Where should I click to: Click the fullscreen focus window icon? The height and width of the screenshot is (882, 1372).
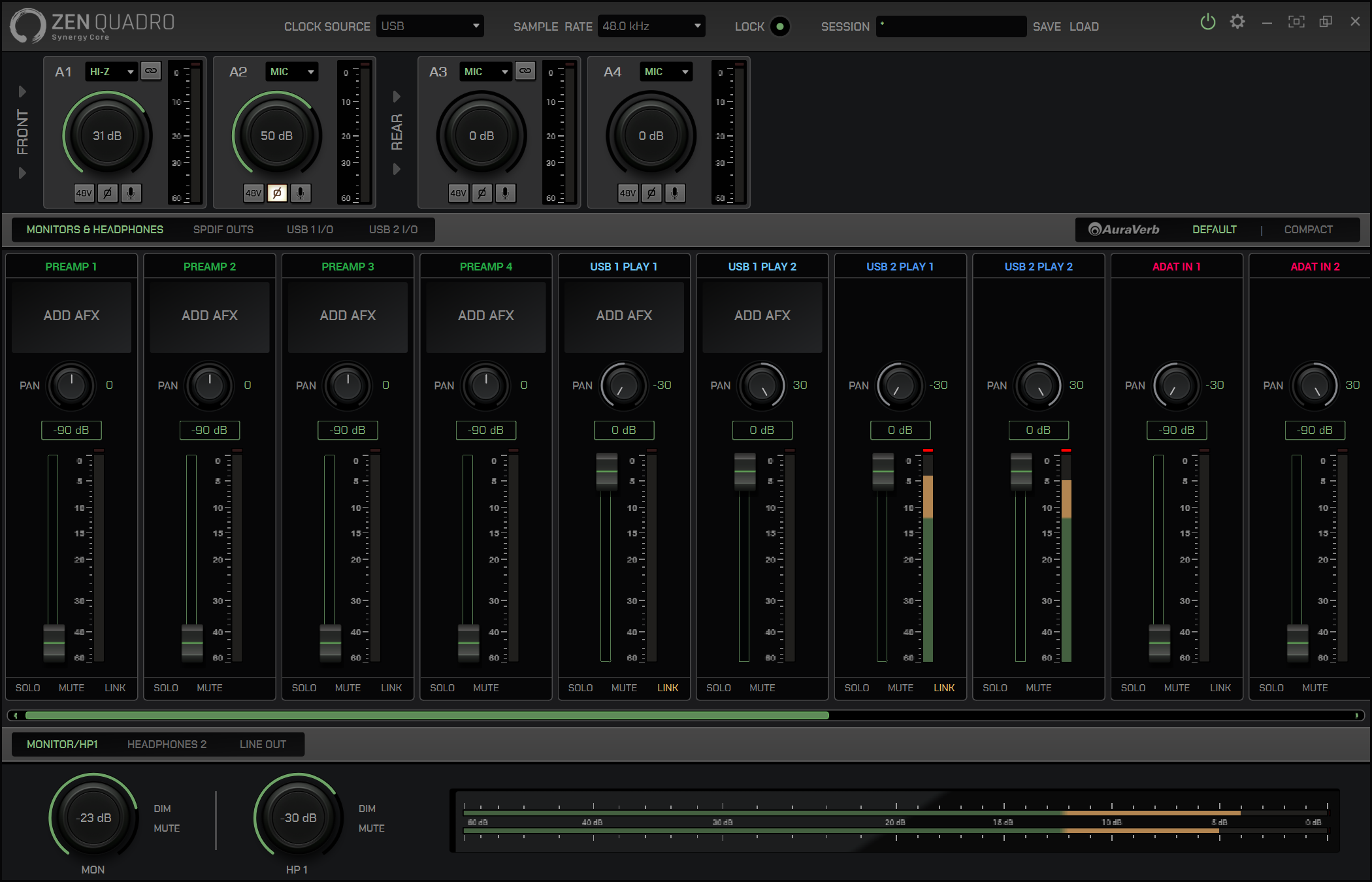click(1296, 22)
